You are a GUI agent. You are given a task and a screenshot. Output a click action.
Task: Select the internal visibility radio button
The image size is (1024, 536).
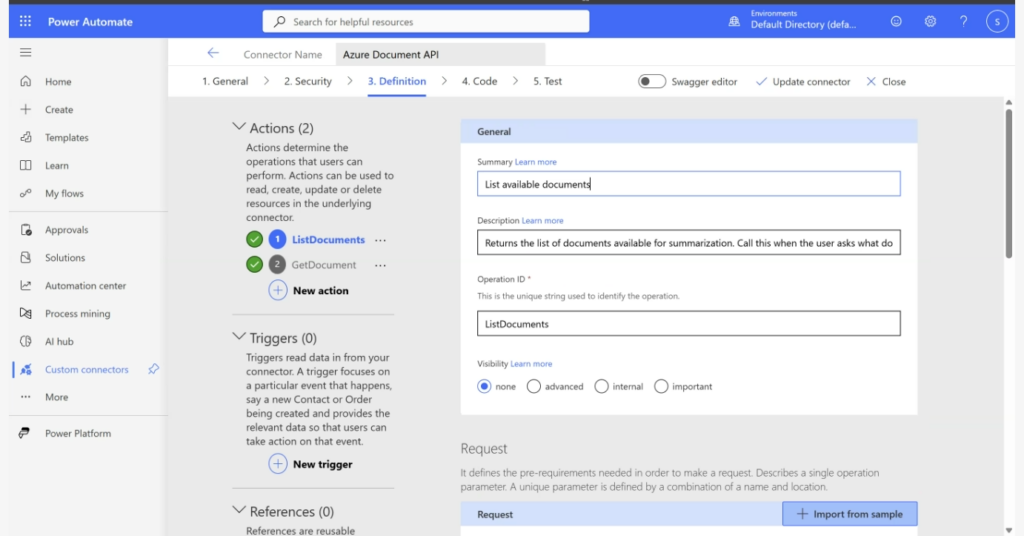pos(601,386)
